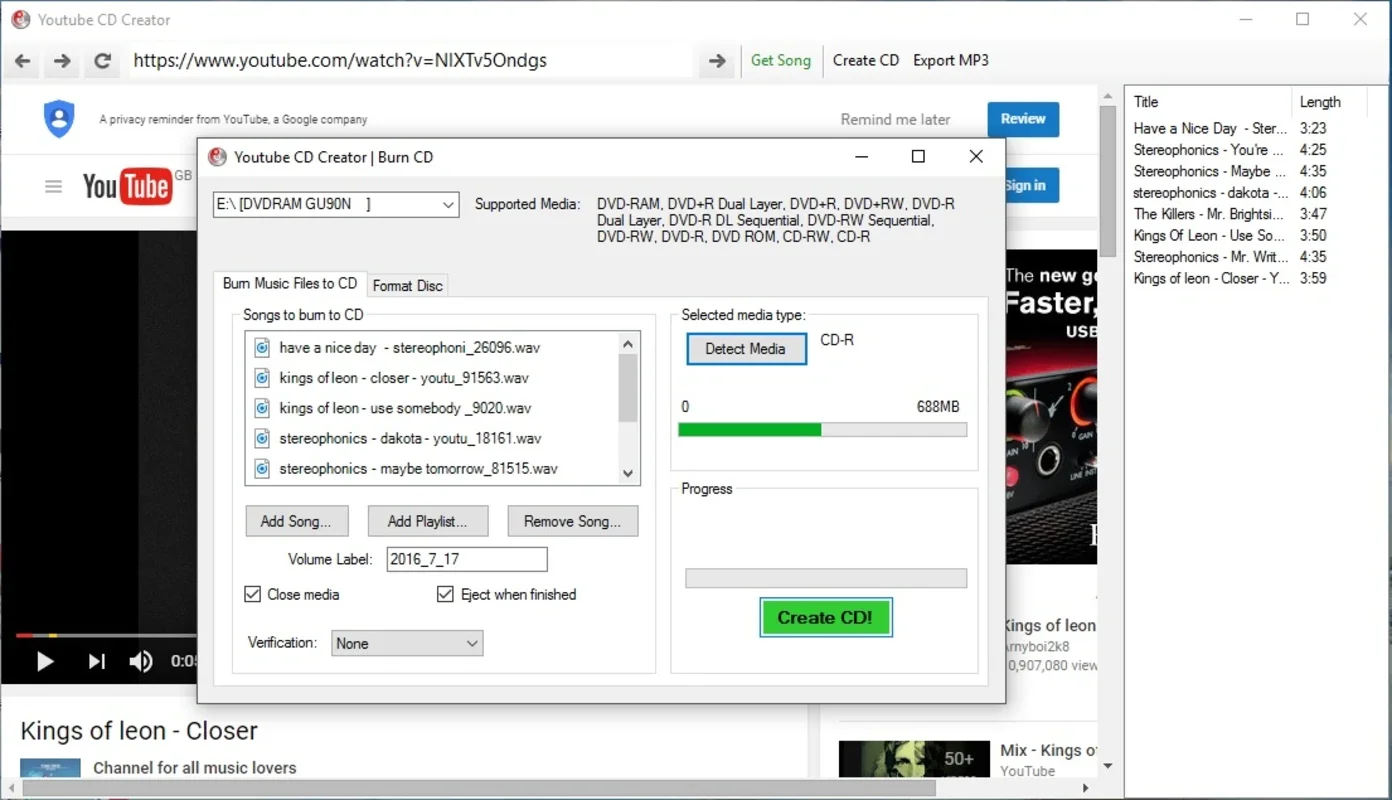The width and height of the screenshot is (1392, 800).
Task: Click the reload page icon
Action: click(x=102, y=61)
